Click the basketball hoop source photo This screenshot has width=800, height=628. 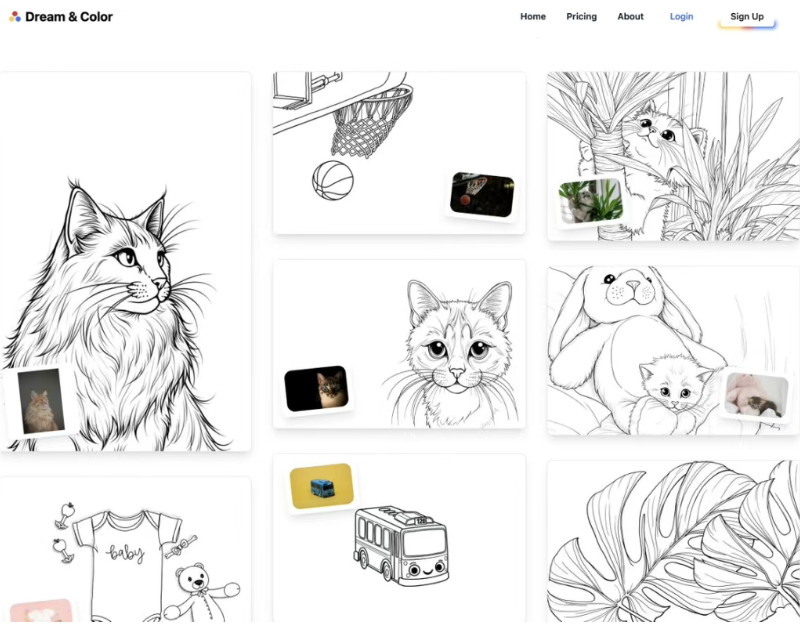481,195
